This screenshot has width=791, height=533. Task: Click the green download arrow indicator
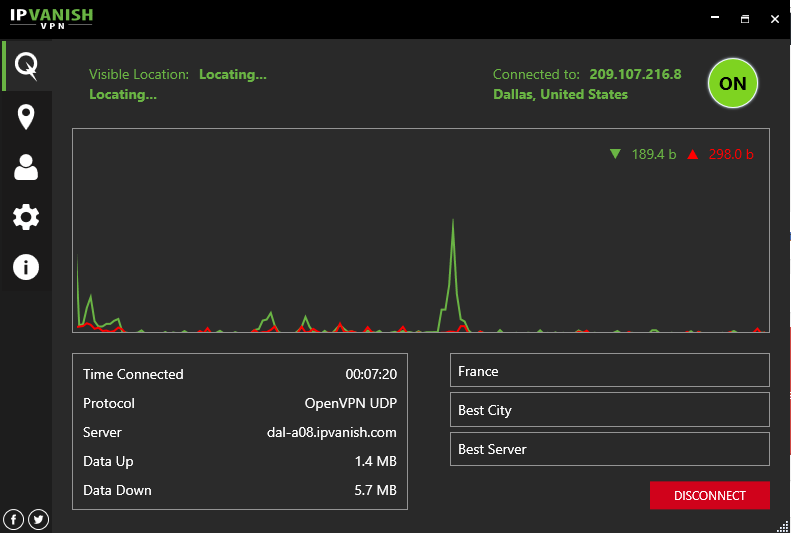[615, 154]
